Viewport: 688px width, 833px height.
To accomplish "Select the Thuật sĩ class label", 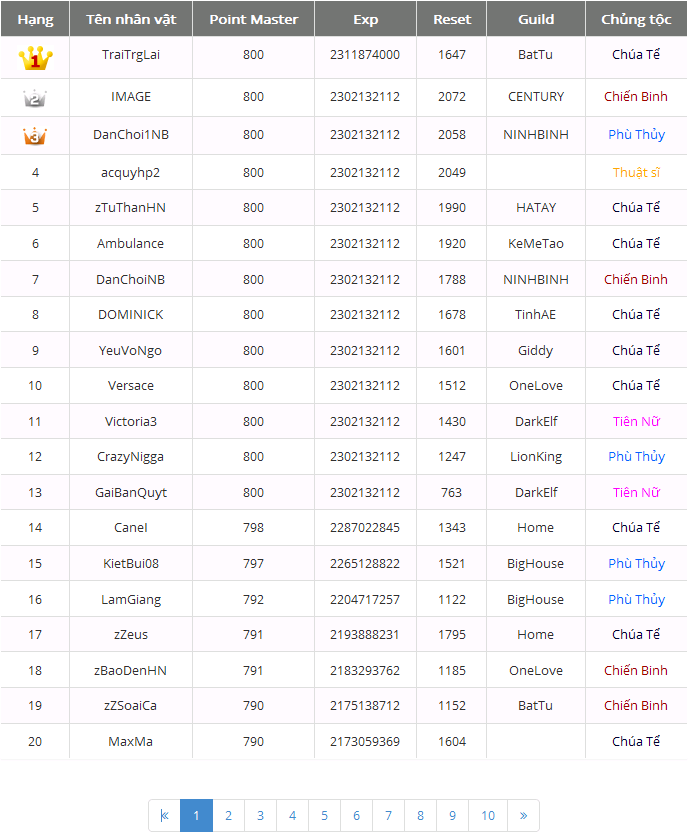I will 636,173.
